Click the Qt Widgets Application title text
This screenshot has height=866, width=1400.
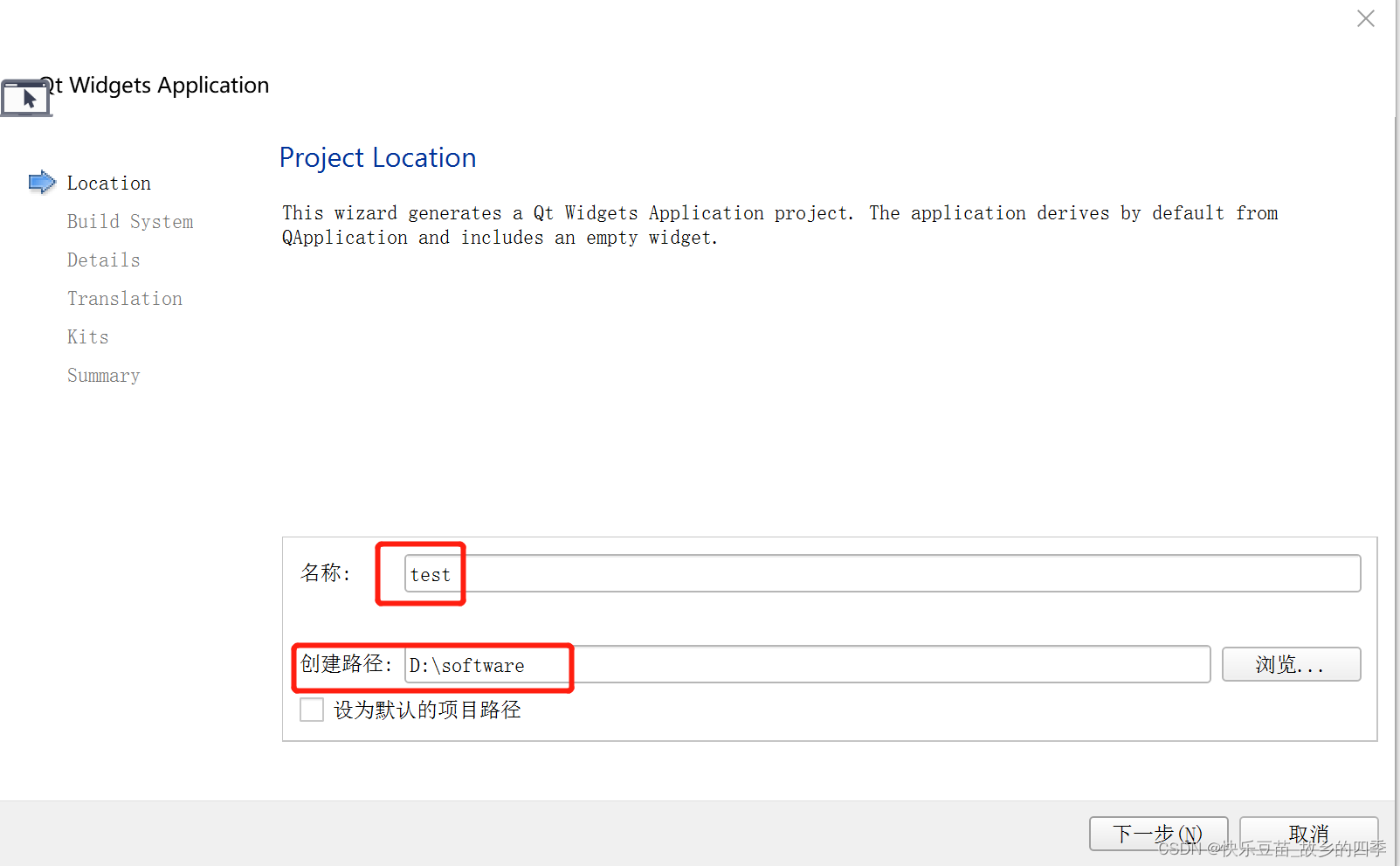click(x=155, y=86)
